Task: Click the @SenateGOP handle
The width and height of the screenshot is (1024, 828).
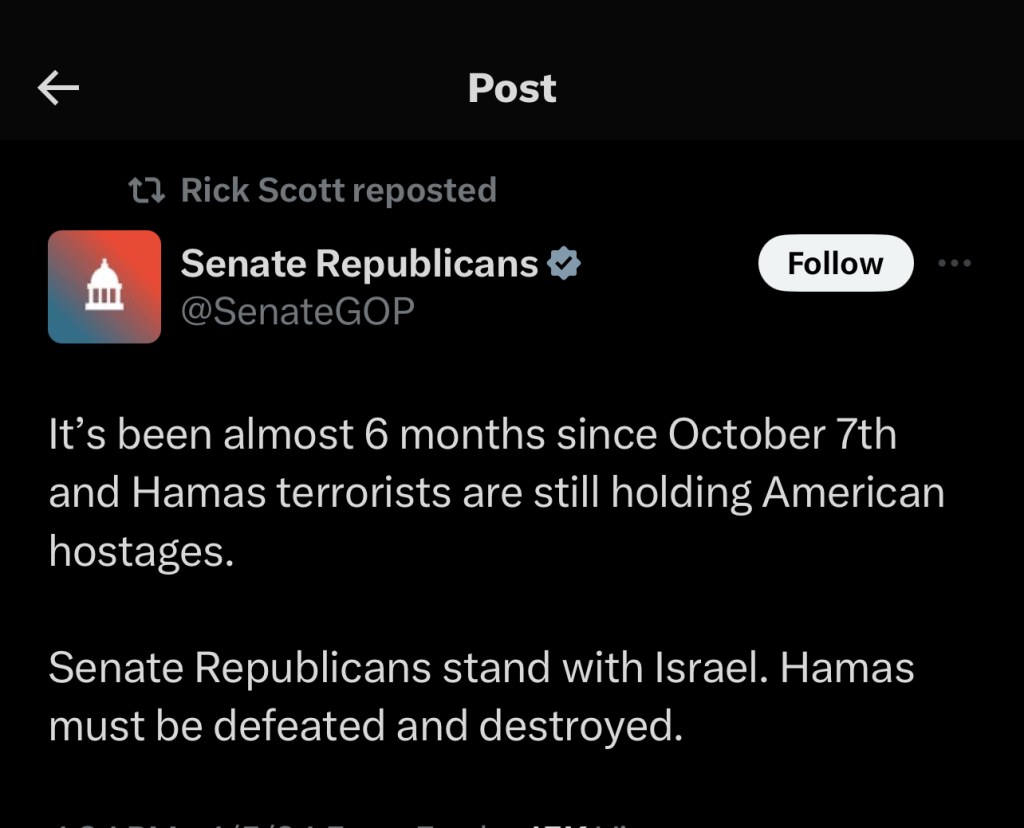Action: pos(297,312)
